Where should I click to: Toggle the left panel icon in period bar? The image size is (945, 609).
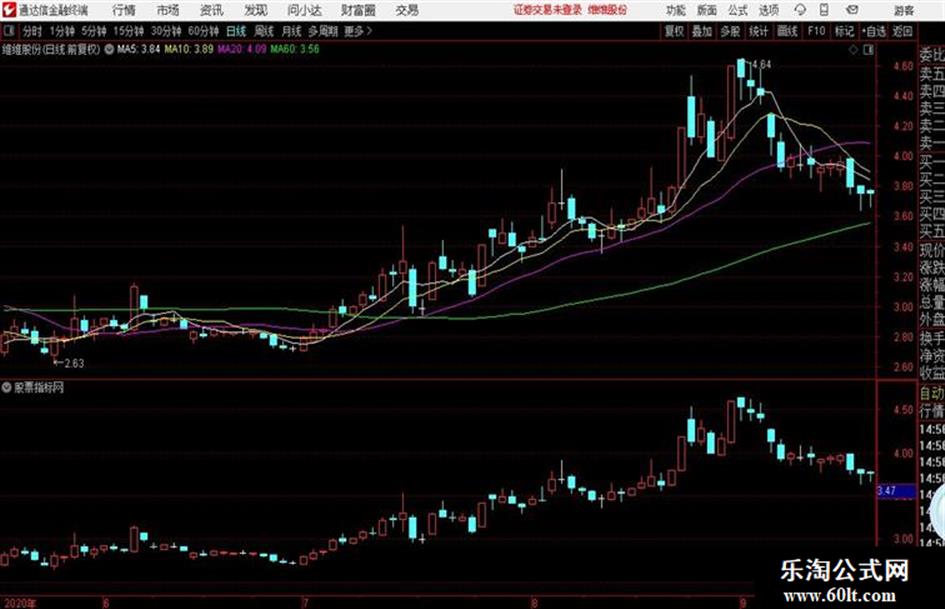(9, 31)
